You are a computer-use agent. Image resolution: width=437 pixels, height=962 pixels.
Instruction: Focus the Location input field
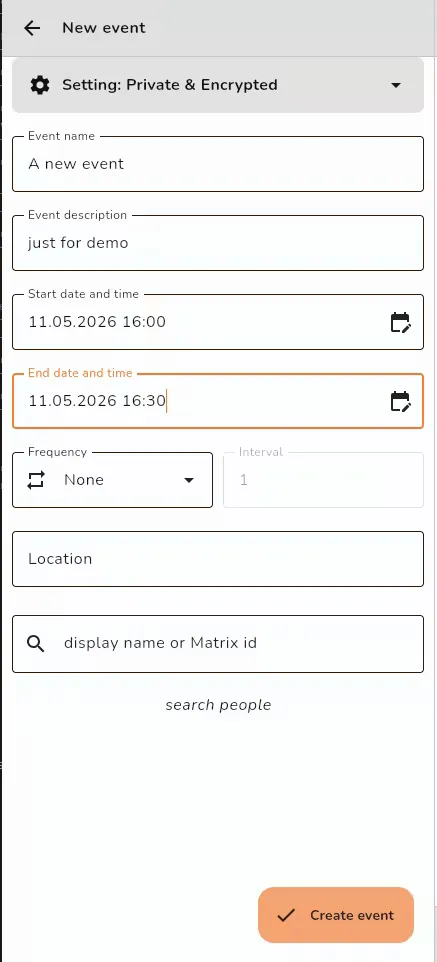point(218,559)
